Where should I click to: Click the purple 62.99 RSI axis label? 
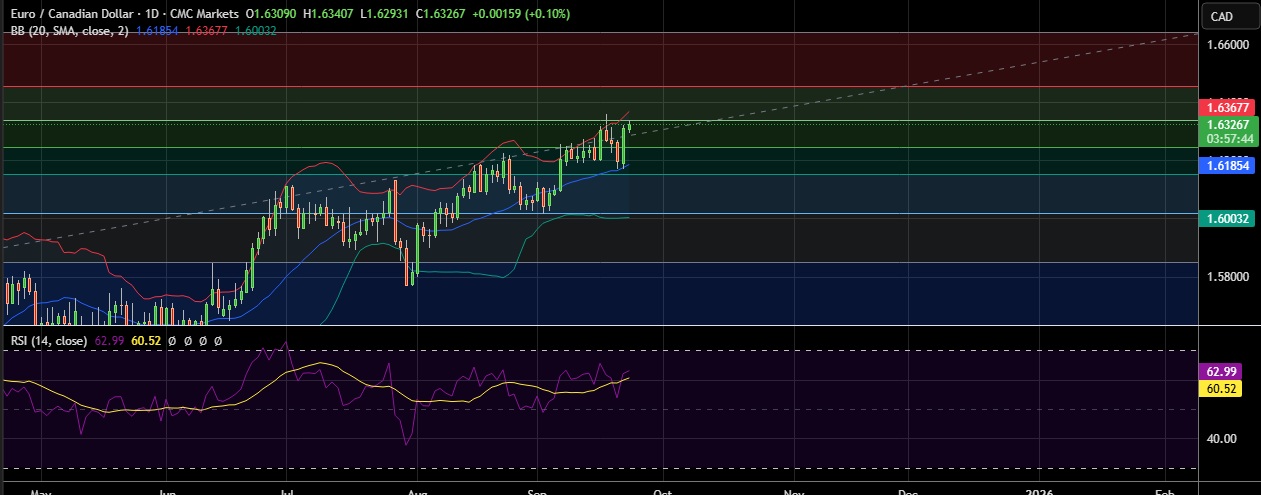1220,371
